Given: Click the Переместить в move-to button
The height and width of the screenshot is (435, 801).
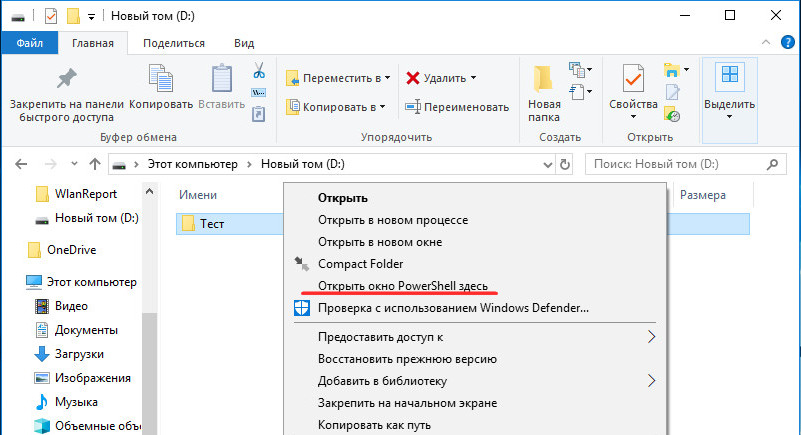Looking at the screenshot, I should pos(338,78).
